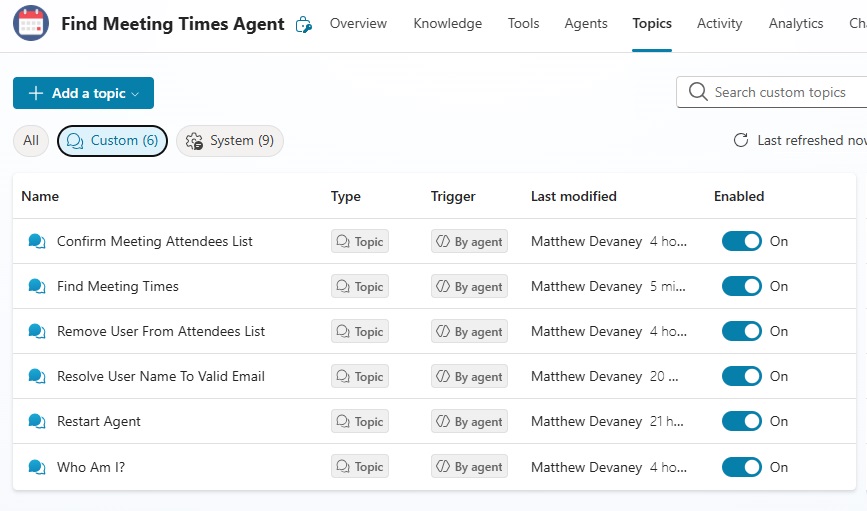Screen dimensions: 867x511
Task: Open the Overview tab
Action: 358,24
